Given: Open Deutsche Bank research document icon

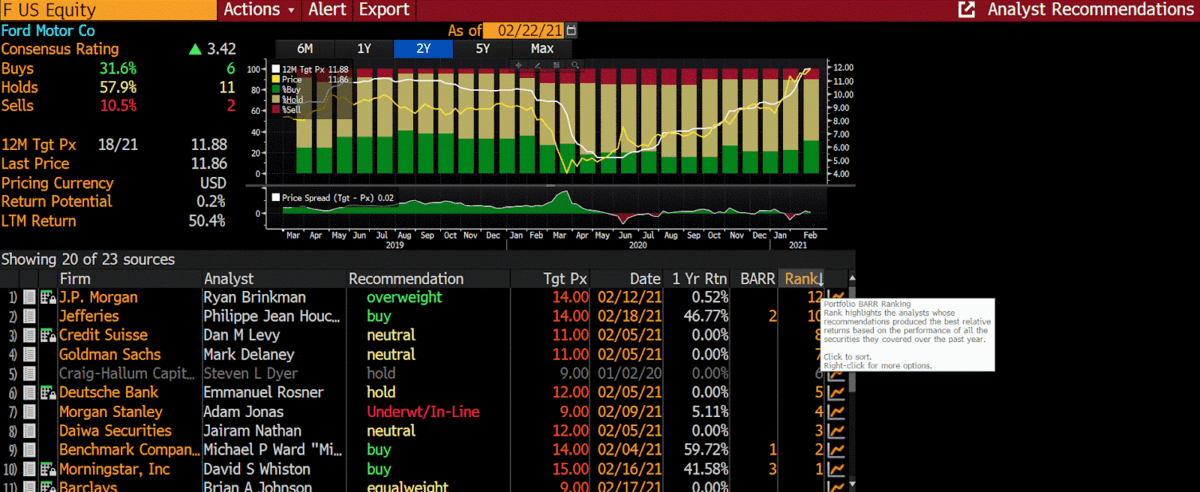Looking at the screenshot, I should coord(29,393).
